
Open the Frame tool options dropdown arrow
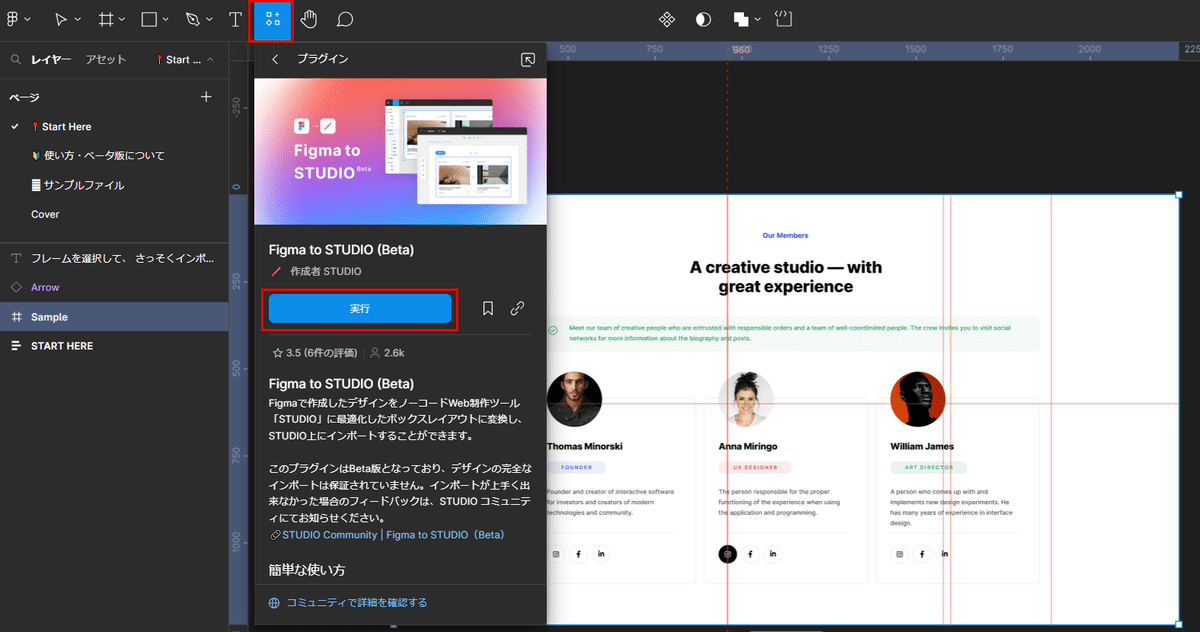click(x=121, y=20)
